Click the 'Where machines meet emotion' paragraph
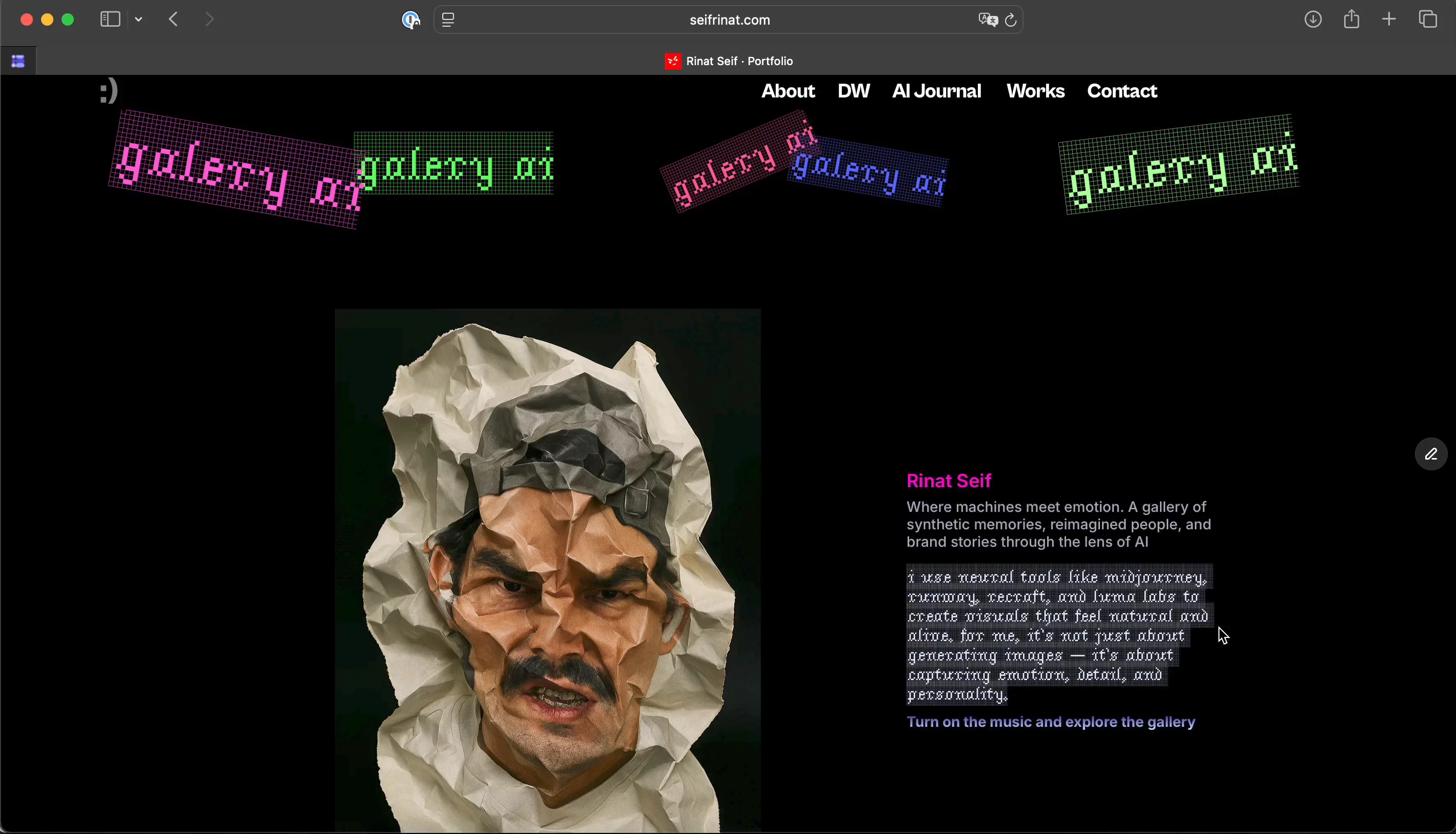This screenshot has height=834, width=1456. coord(1058,525)
